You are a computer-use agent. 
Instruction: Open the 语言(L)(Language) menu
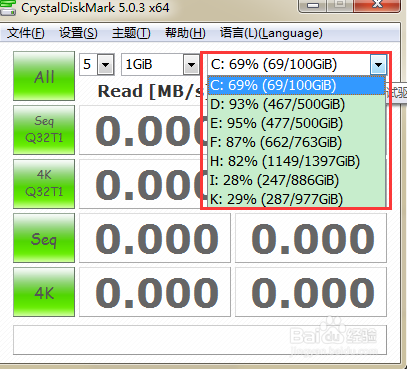coord(271,33)
